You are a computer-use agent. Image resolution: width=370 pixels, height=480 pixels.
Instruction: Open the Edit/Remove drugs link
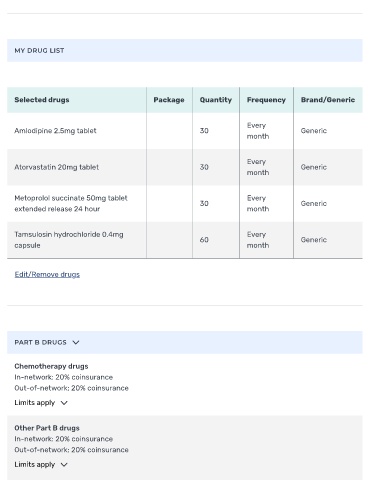pos(47,274)
